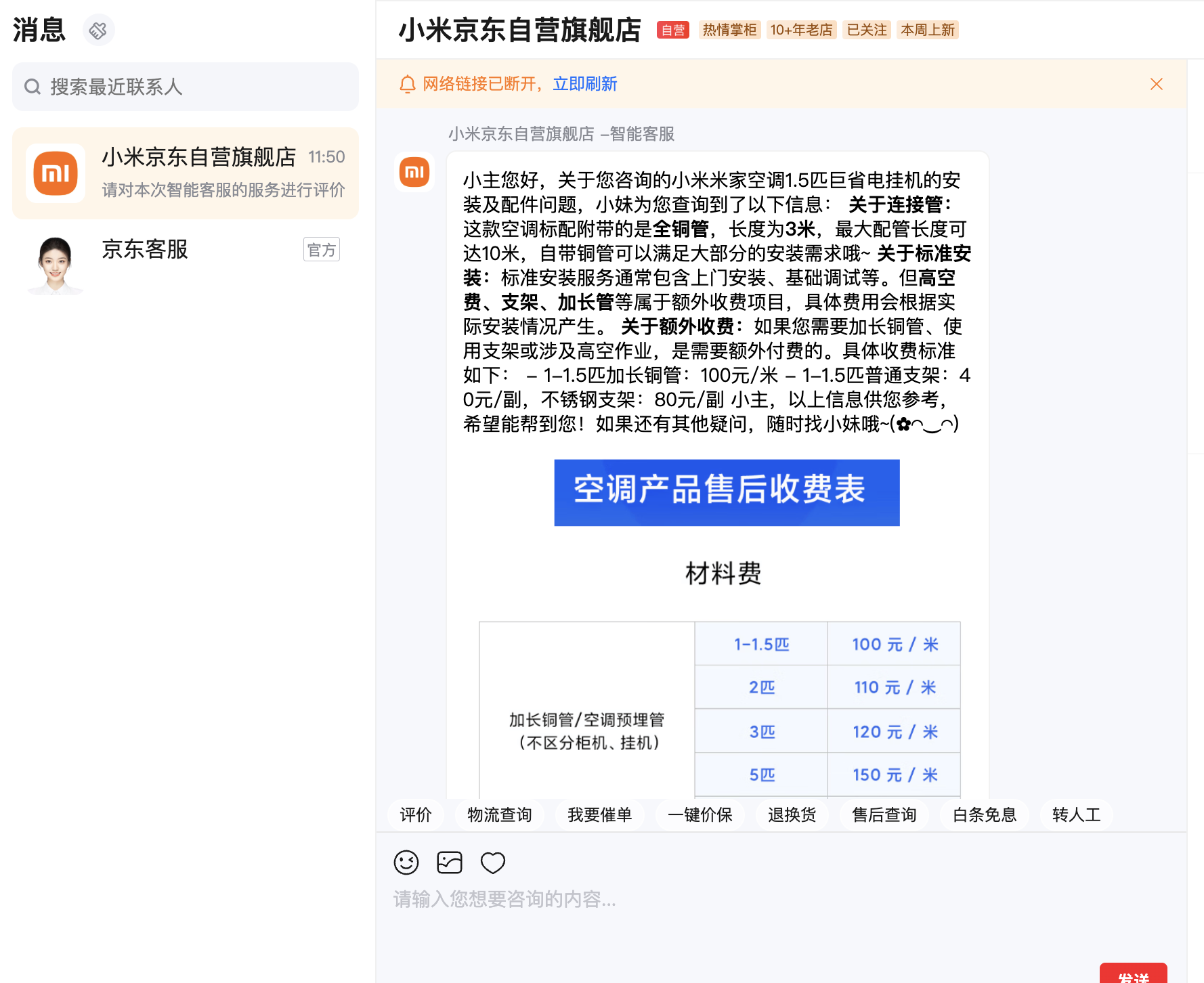
Task: Click the 5匹 table cell
Action: (761, 774)
